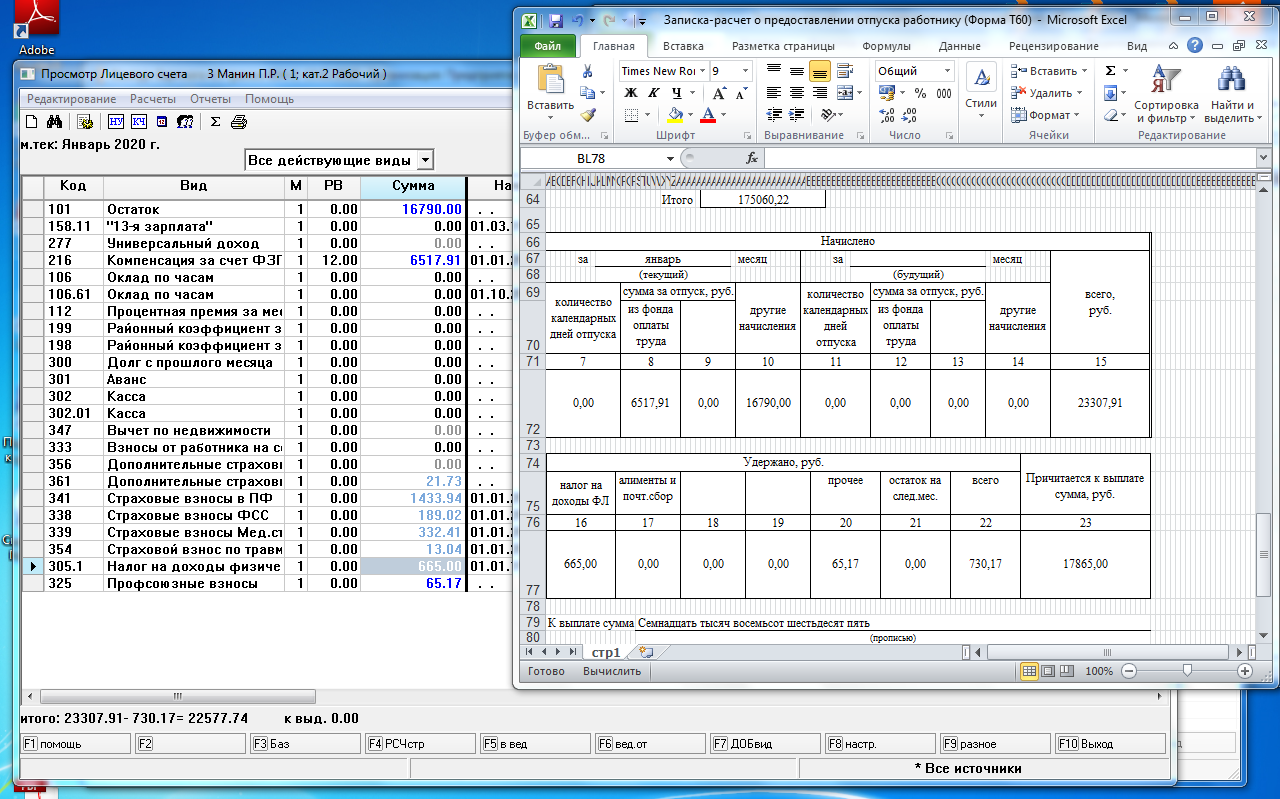
Task: Expand the Name Box dropdown BL78
Action: [x=670, y=158]
